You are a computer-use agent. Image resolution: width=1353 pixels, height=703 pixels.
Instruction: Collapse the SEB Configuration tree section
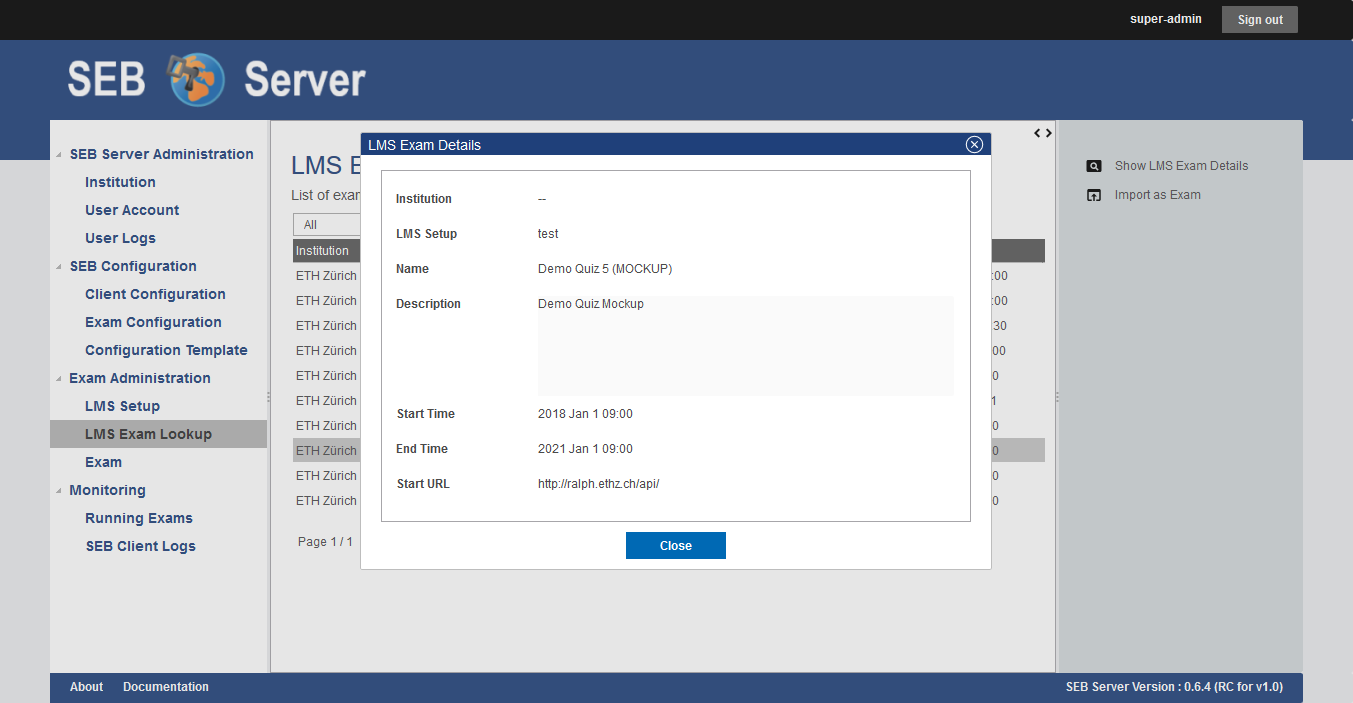59,267
